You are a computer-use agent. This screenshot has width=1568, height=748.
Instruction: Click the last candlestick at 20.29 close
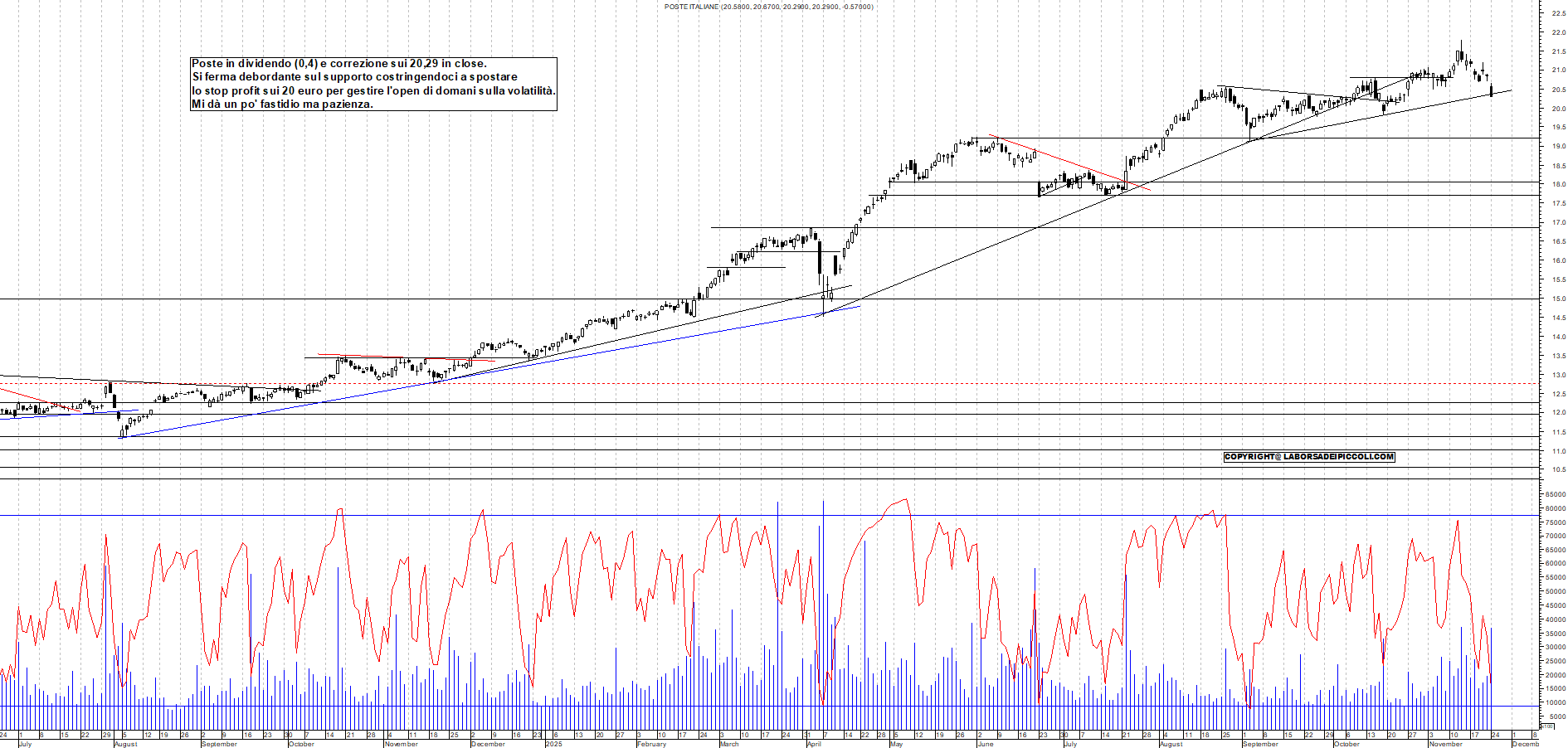[x=1492, y=91]
